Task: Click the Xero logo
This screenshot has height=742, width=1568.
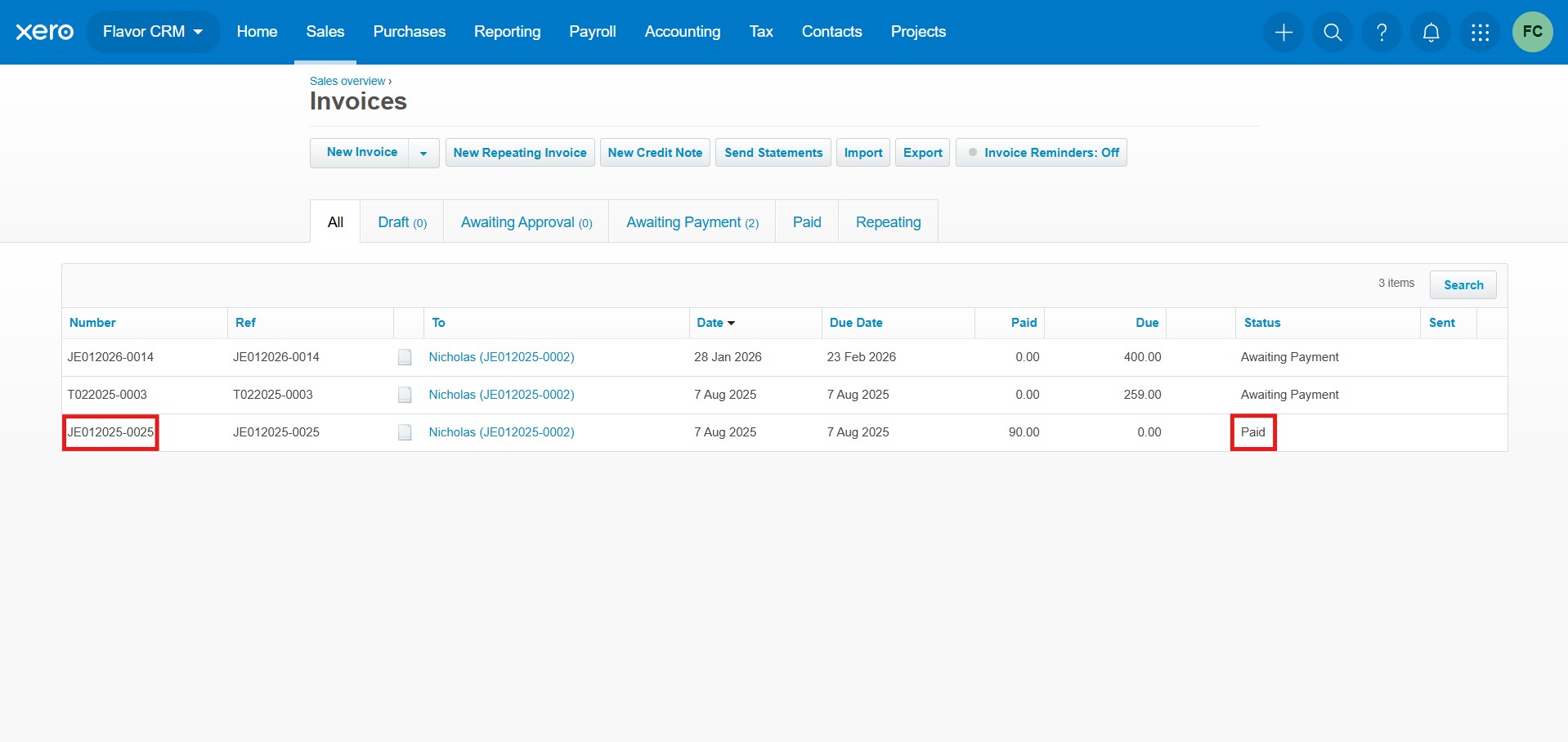Action: tap(45, 32)
